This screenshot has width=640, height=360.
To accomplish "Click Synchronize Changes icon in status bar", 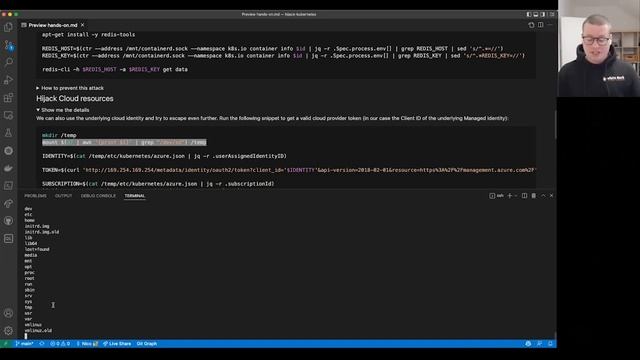I will pos(42,344).
